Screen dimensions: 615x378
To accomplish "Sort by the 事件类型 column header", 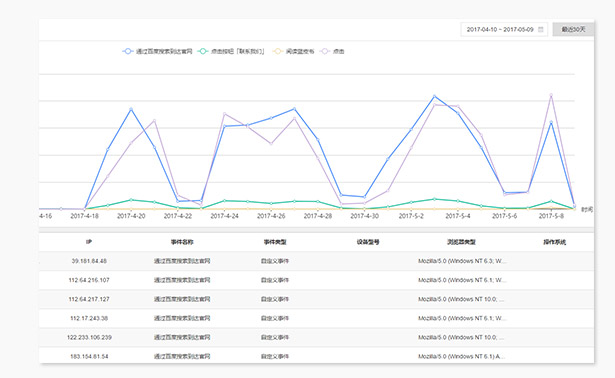I will [275, 242].
